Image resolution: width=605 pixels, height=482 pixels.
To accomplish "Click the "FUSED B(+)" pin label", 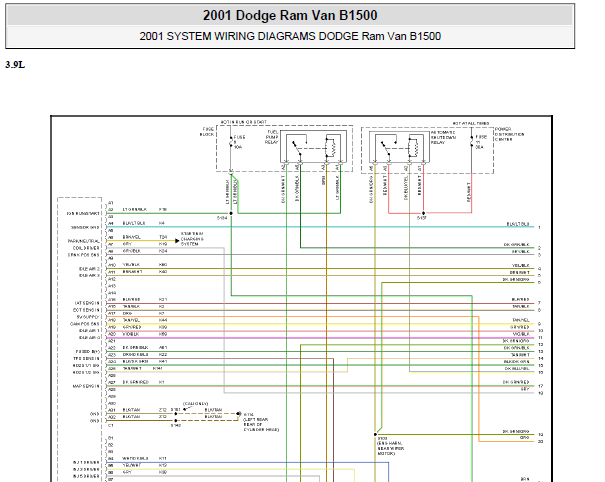I will coord(88,352).
